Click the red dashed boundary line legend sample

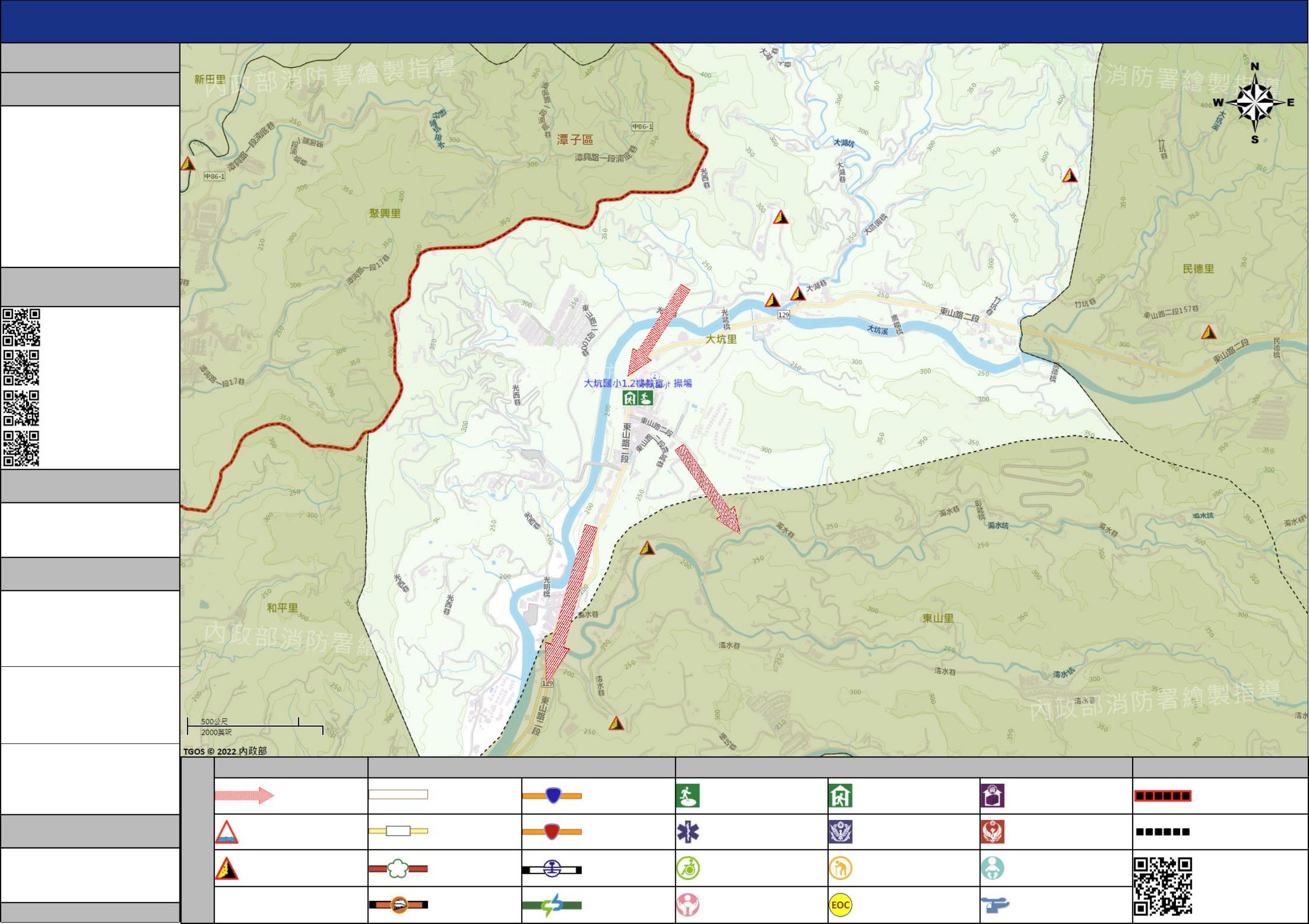(1163, 796)
